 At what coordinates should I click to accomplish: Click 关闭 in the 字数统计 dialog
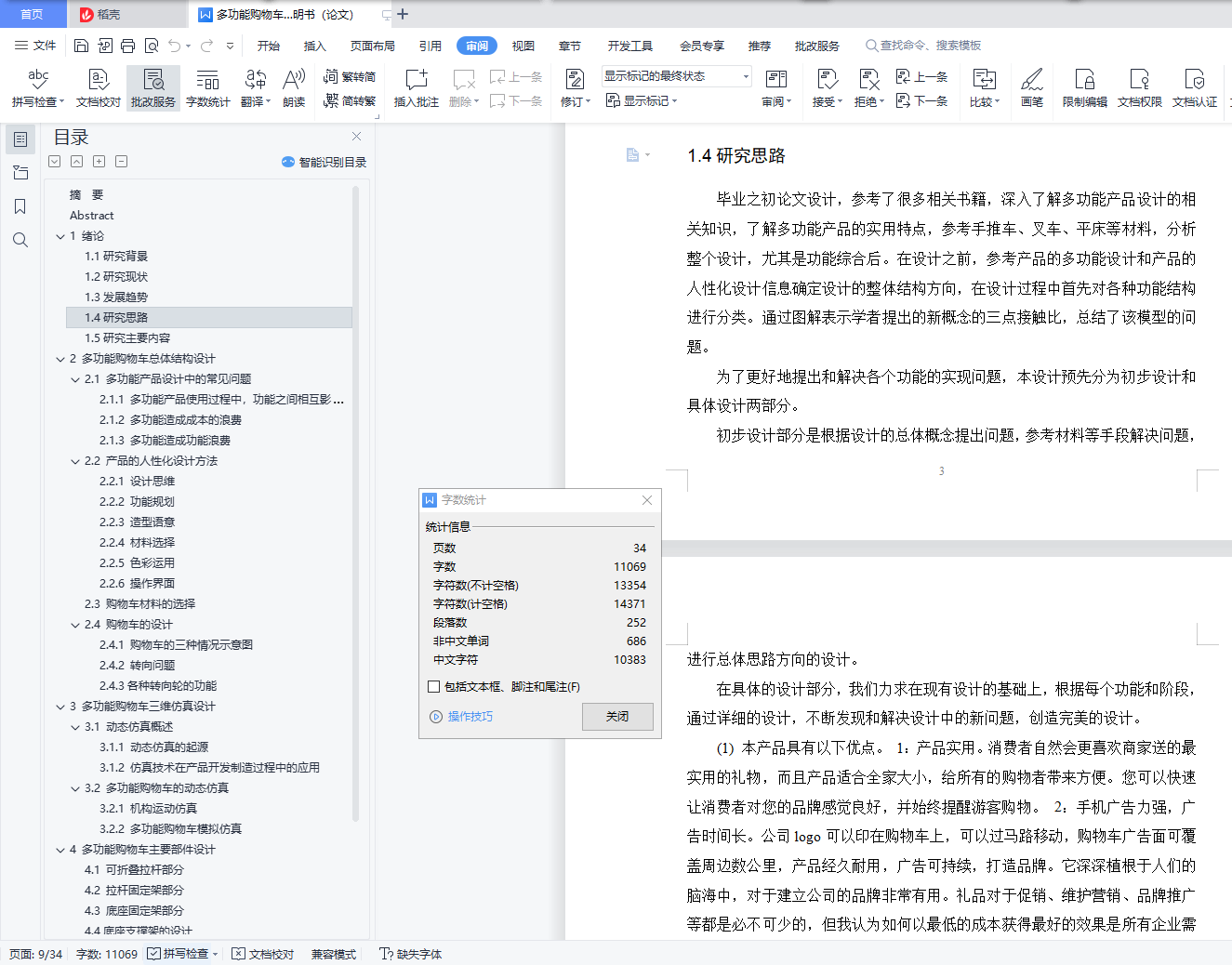point(617,716)
